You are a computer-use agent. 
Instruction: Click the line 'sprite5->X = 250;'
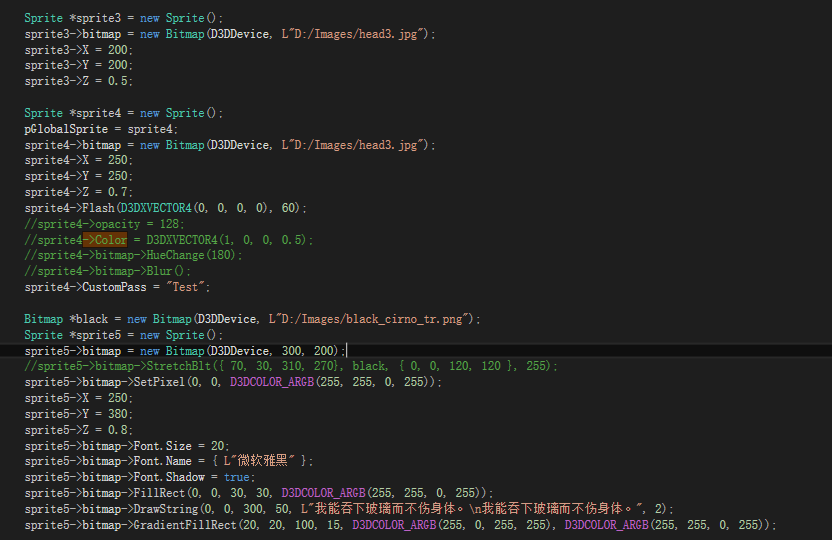coord(79,398)
